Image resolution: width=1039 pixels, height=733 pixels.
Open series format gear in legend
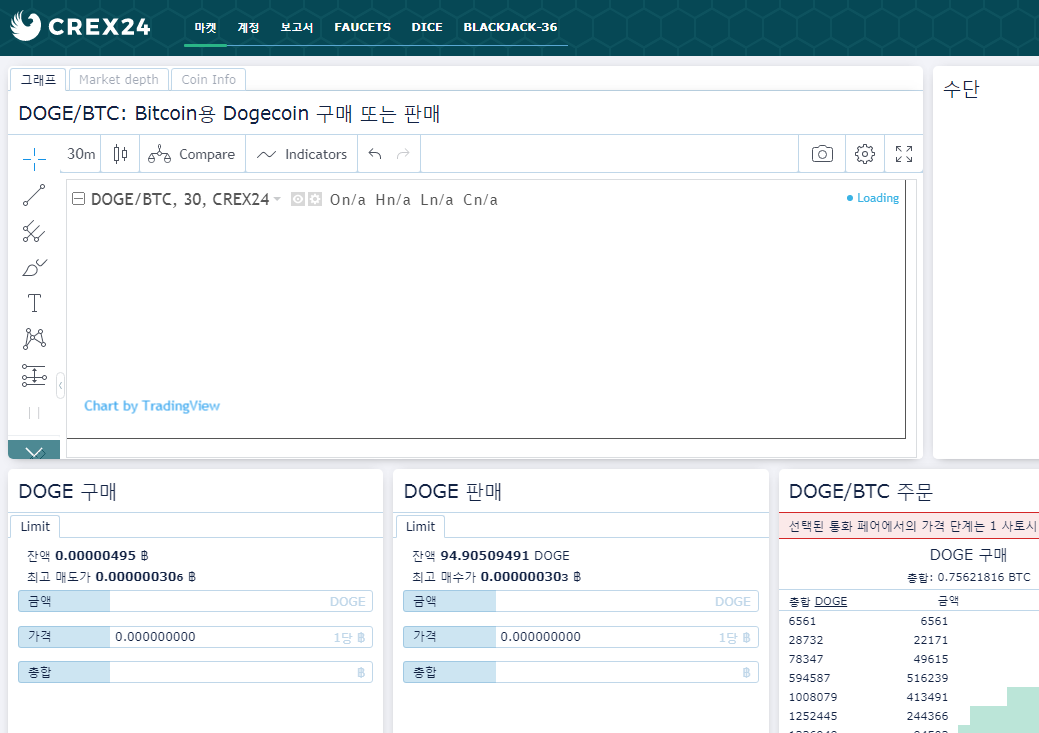click(315, 199)
